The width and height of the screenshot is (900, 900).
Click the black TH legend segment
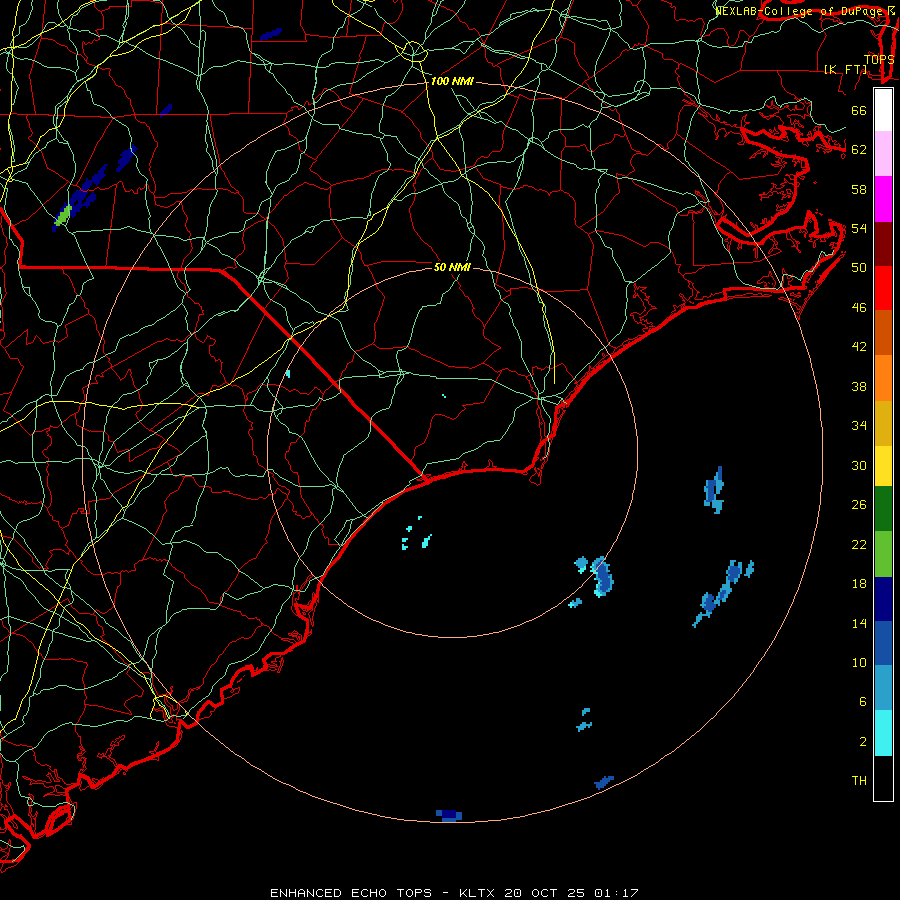(883, 778)
